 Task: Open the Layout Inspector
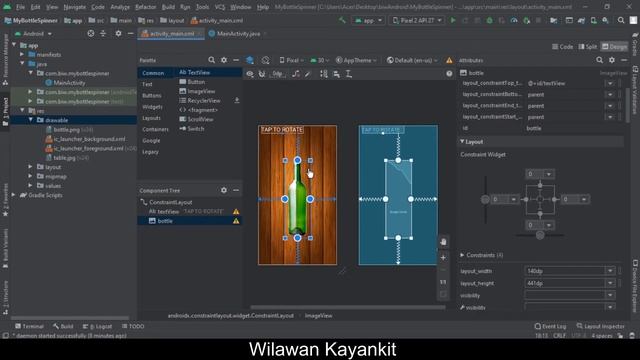(600, 326)
